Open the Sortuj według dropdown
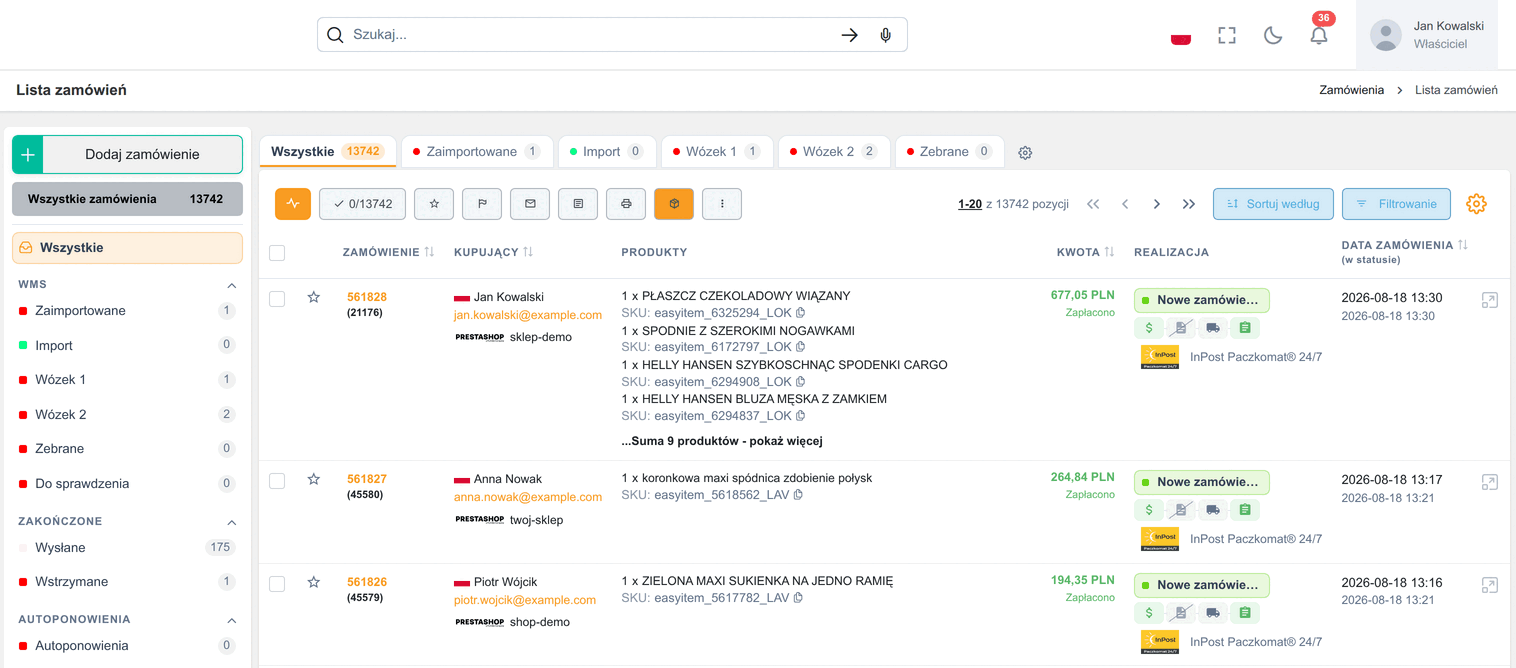The image size is (1516, 668). pyautogui.click(x=1273, y=204)
